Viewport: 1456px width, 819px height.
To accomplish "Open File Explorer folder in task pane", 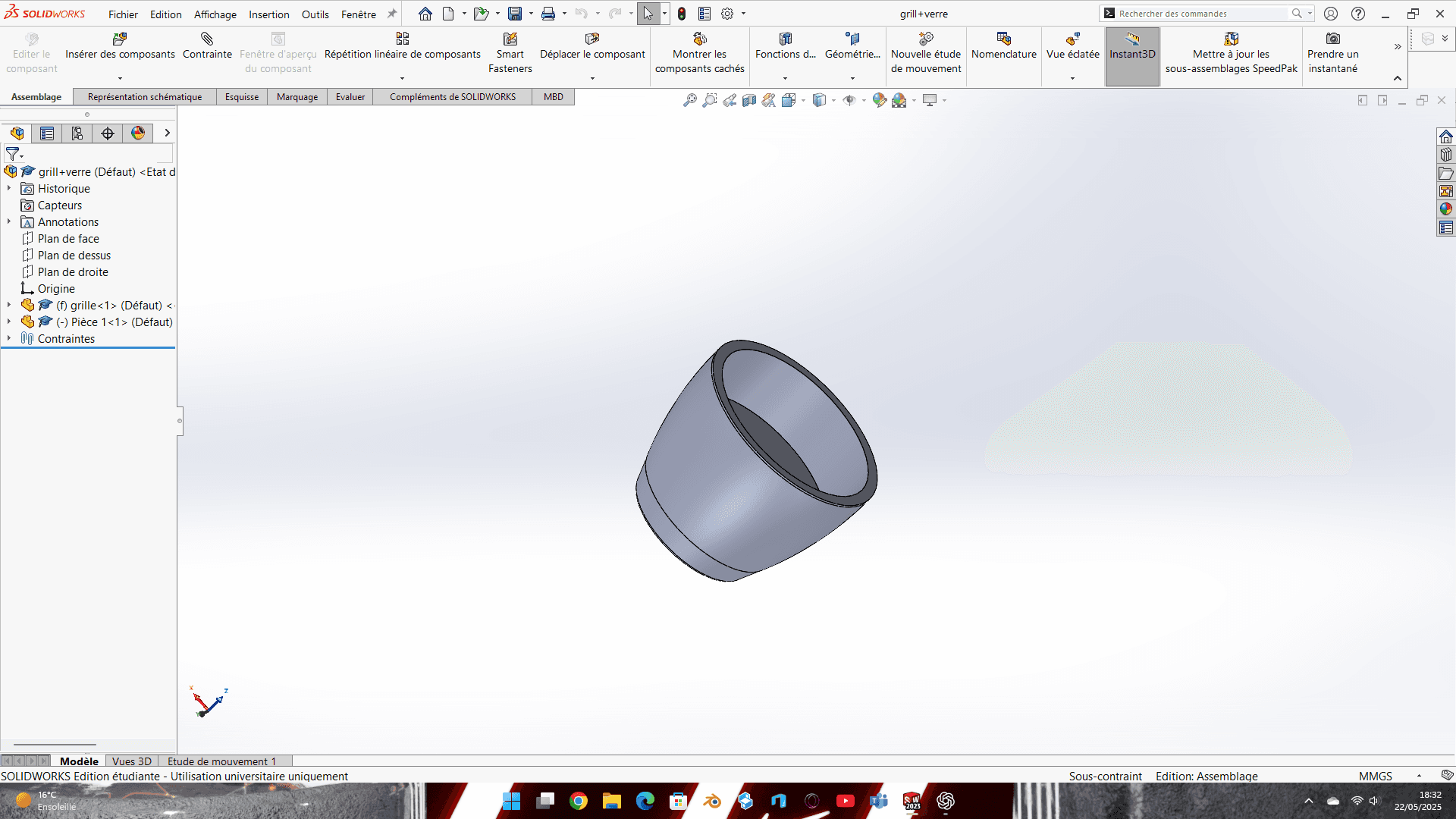I will (x=1446, y=173).
